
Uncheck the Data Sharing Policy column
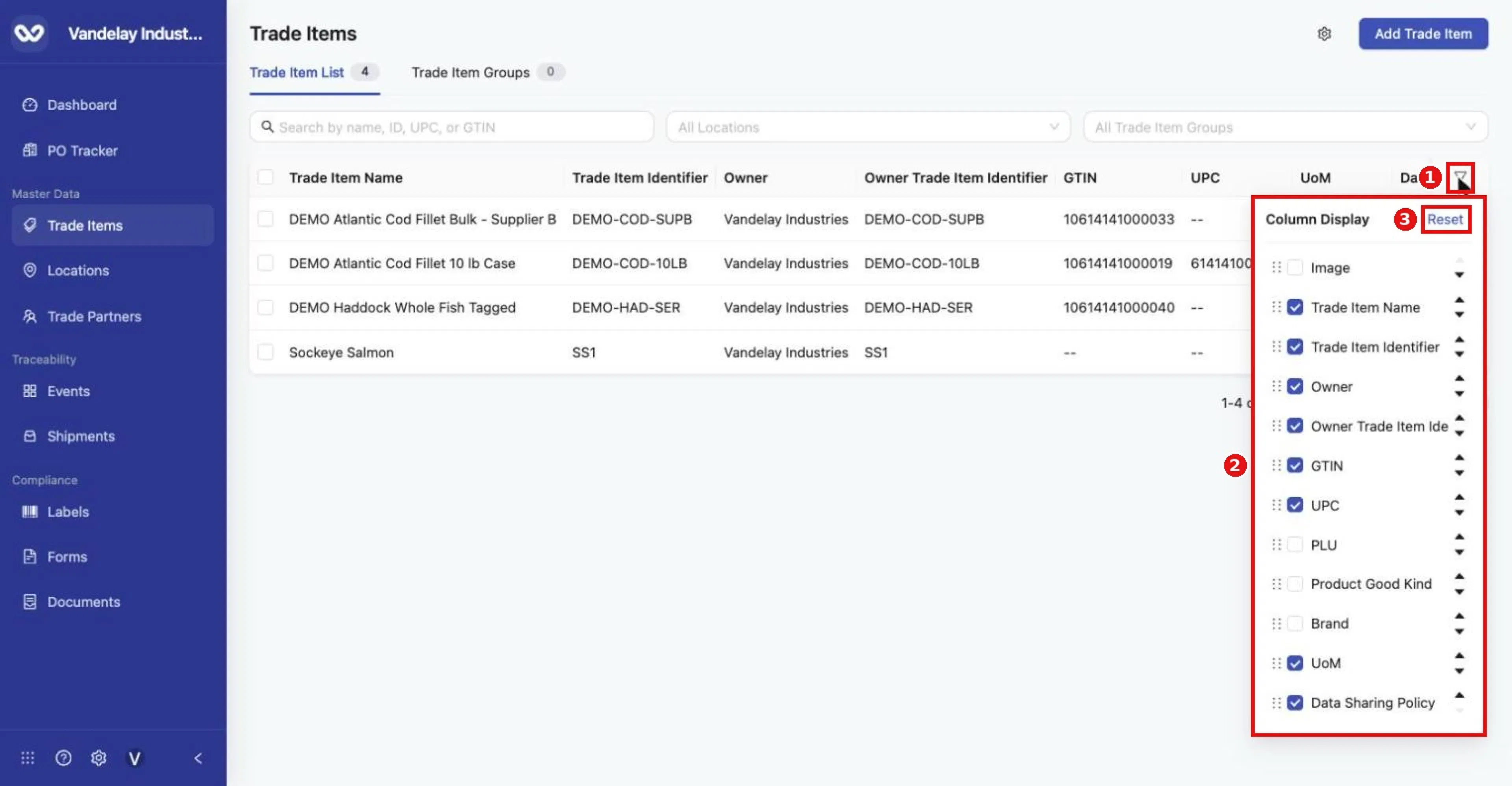[1294, 702]
